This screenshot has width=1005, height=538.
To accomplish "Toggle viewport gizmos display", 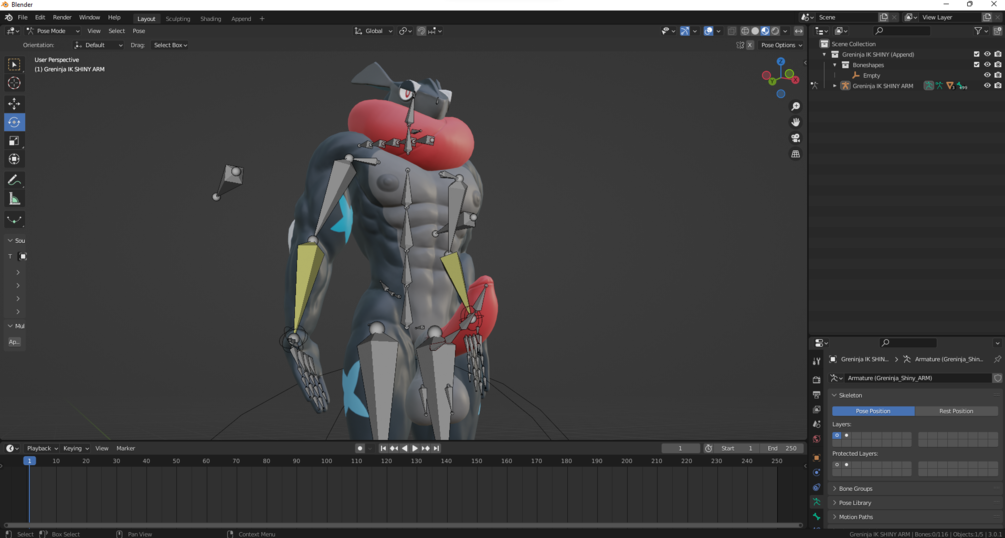I will [685, 31].
